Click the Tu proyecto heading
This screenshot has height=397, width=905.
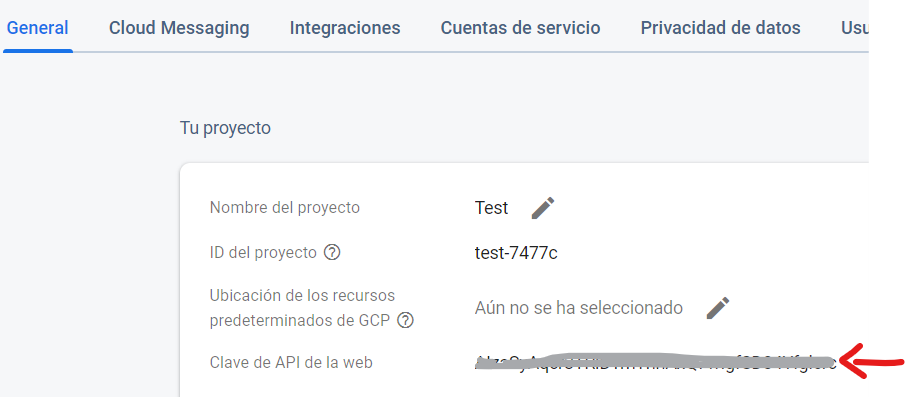[x=225, y=128]
